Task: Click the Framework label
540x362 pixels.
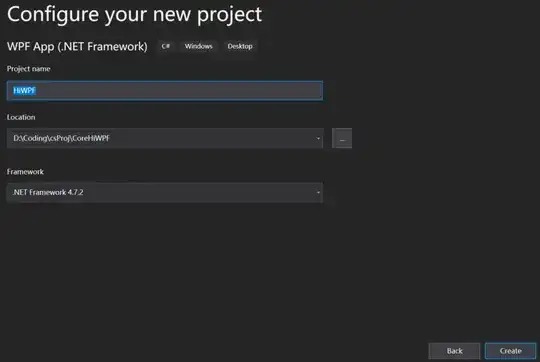Action: 25,172
